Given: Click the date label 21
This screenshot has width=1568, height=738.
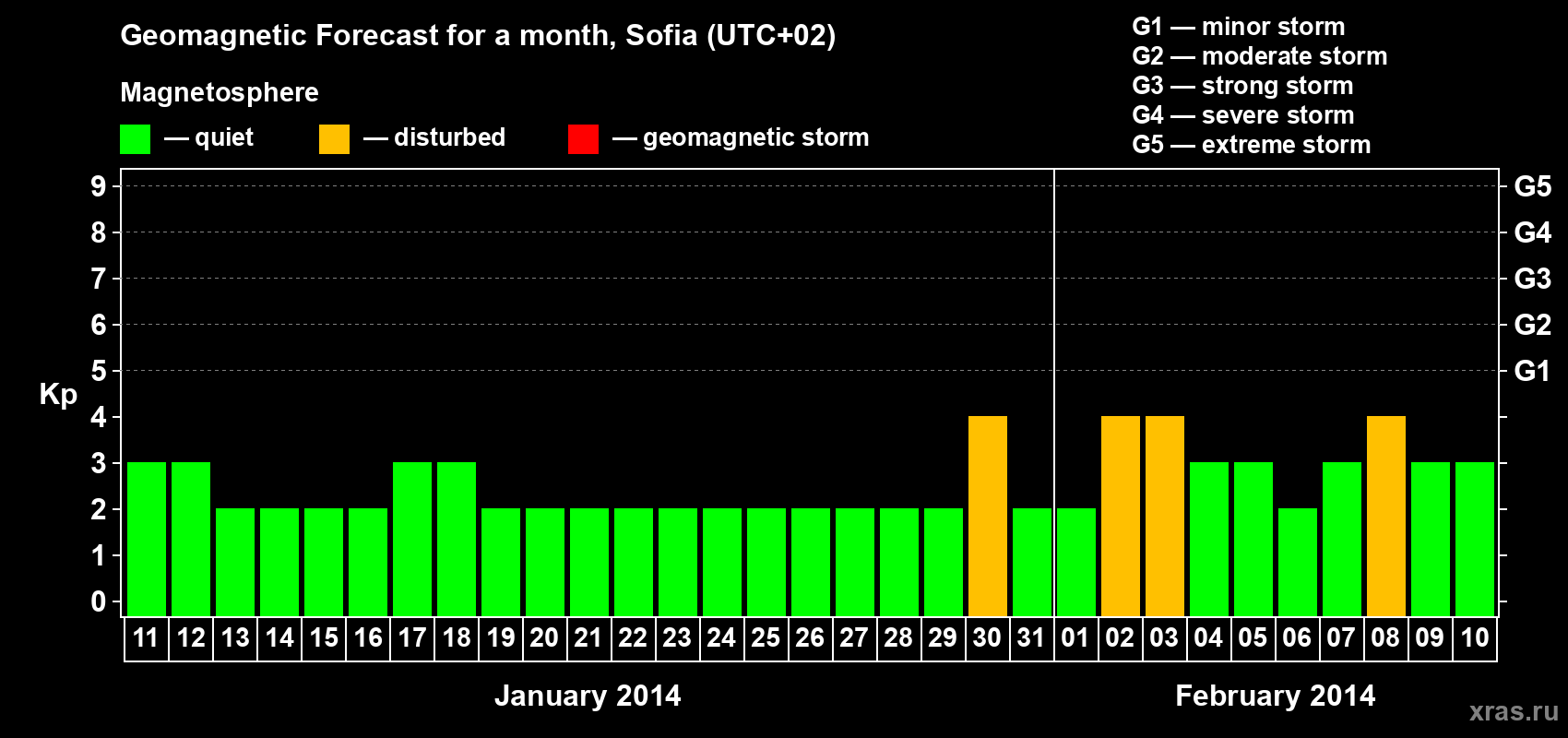Looking at the screenshot, I should coord(588,637).
